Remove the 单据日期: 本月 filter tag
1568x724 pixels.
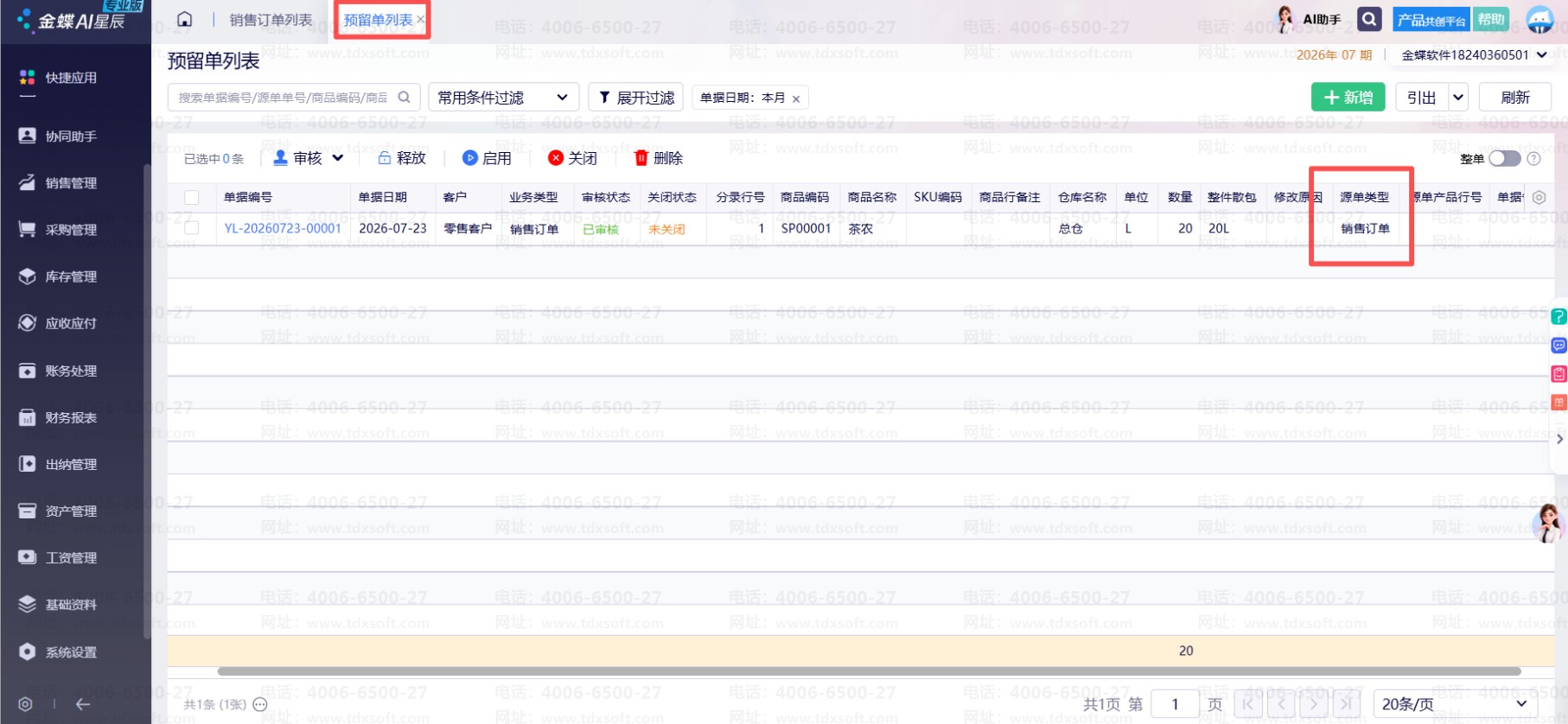click(796, 98)
